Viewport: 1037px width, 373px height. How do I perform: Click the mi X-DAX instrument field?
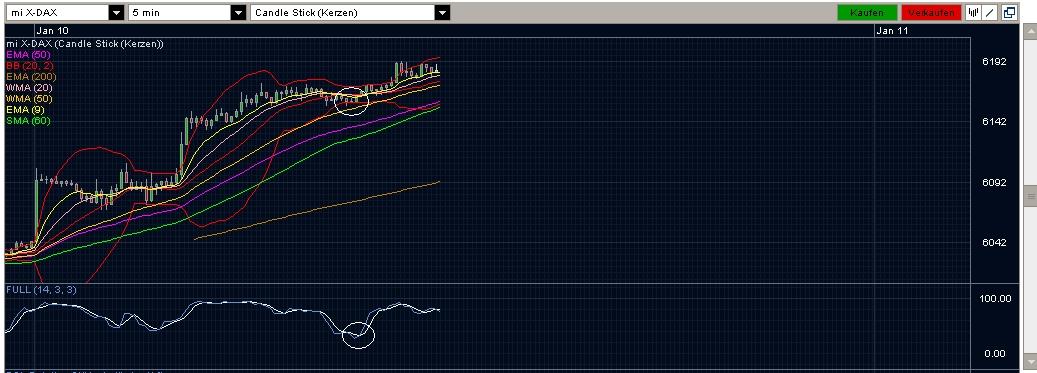point(57,13)
